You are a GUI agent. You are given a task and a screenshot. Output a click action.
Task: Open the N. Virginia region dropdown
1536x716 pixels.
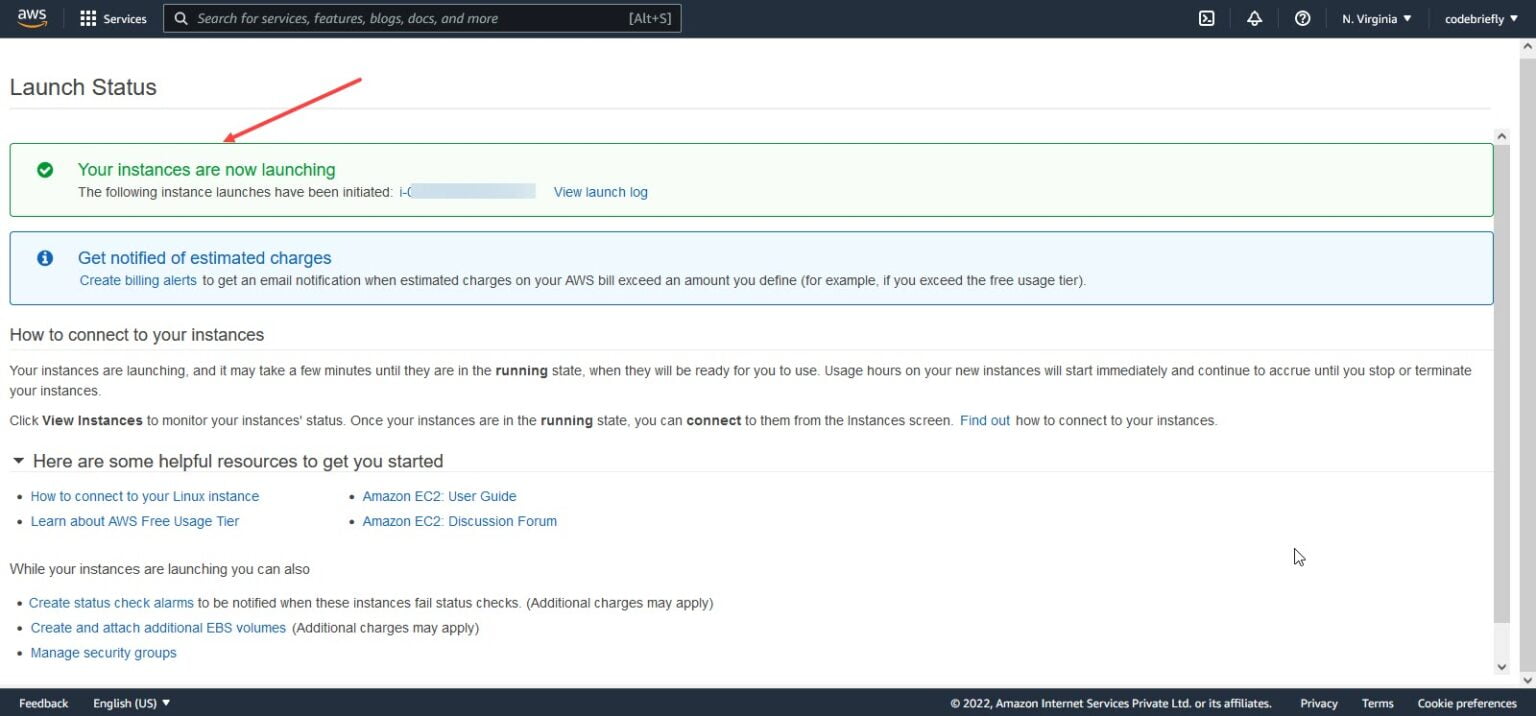pos(1376,18)
